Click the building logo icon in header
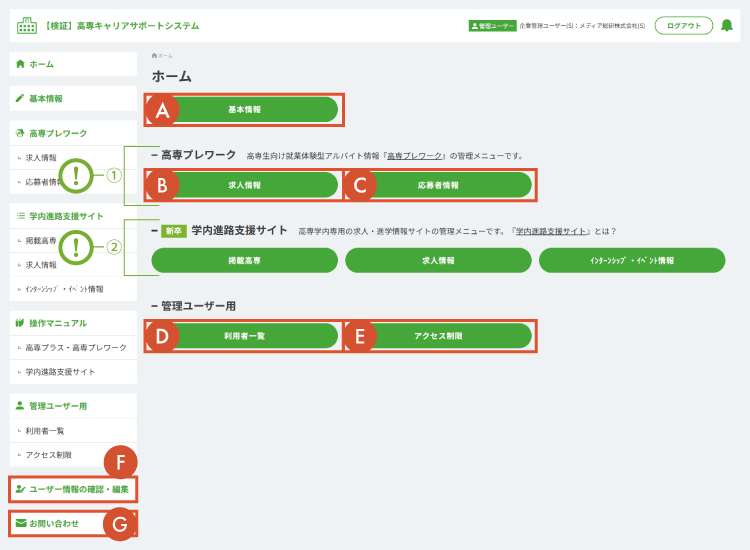750x550 pixels. coord(27,25)
